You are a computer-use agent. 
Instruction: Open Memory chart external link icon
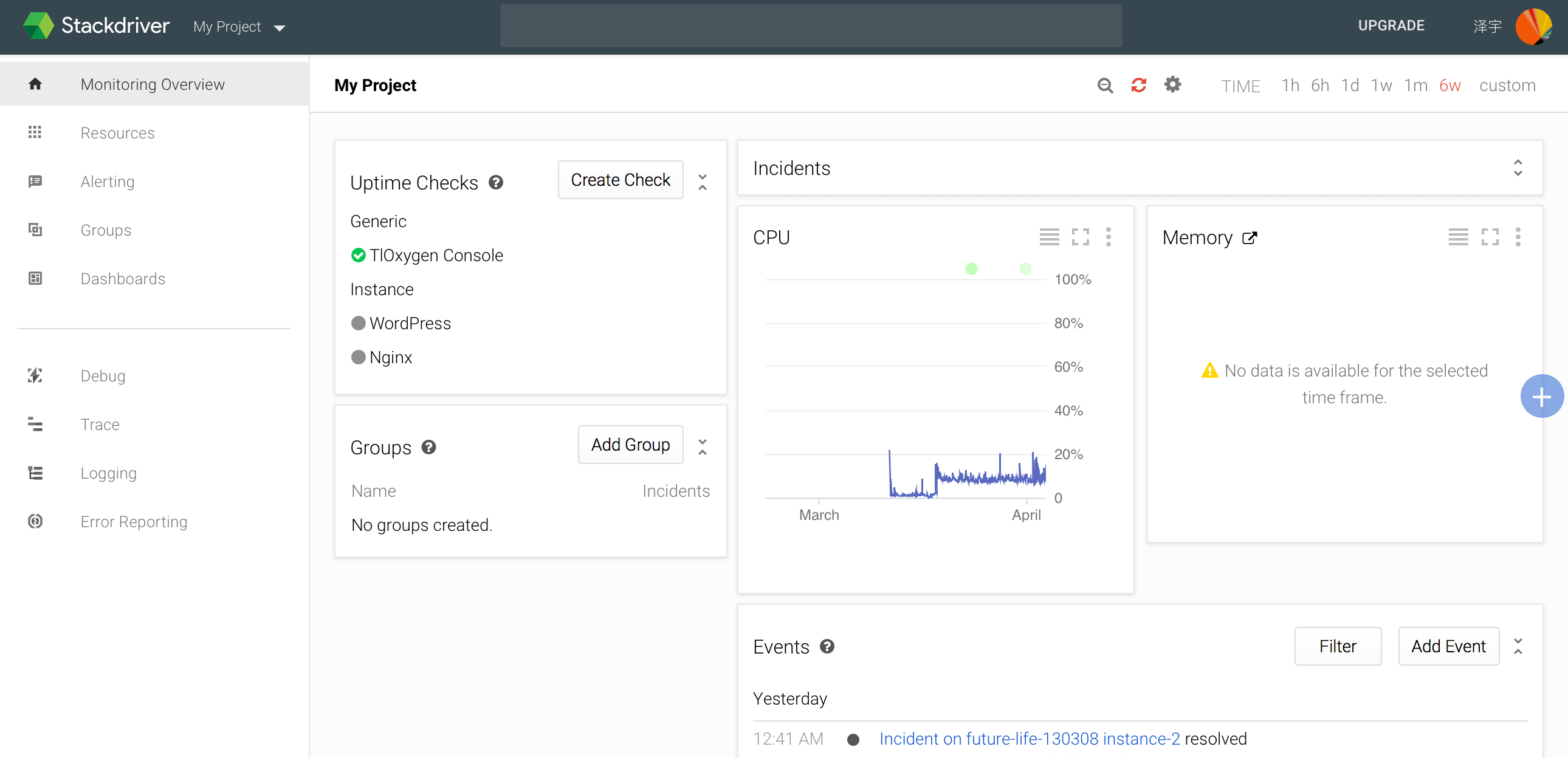[x=1250, y=238]
